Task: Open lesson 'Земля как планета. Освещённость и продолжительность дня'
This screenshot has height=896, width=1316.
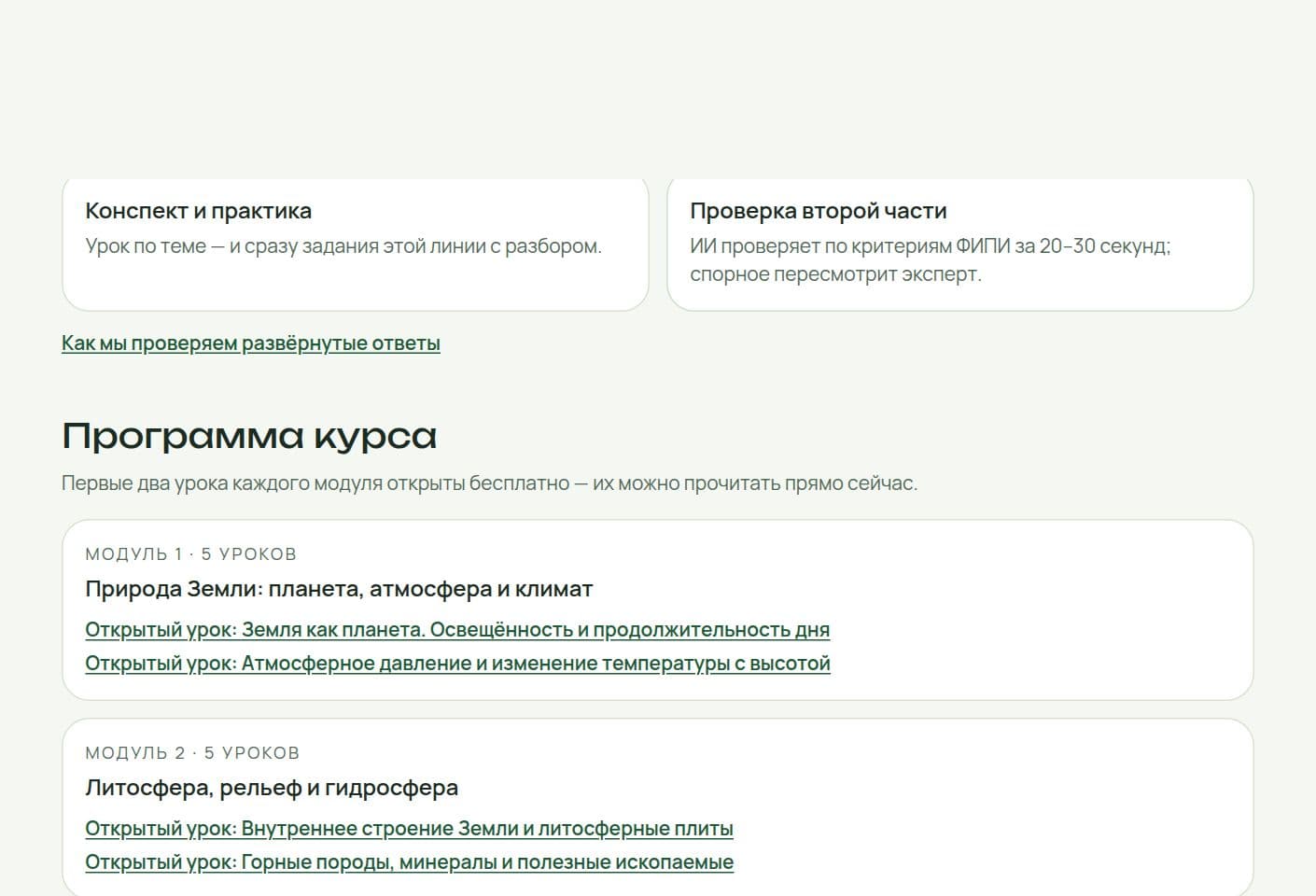Action: pos(457,630)
